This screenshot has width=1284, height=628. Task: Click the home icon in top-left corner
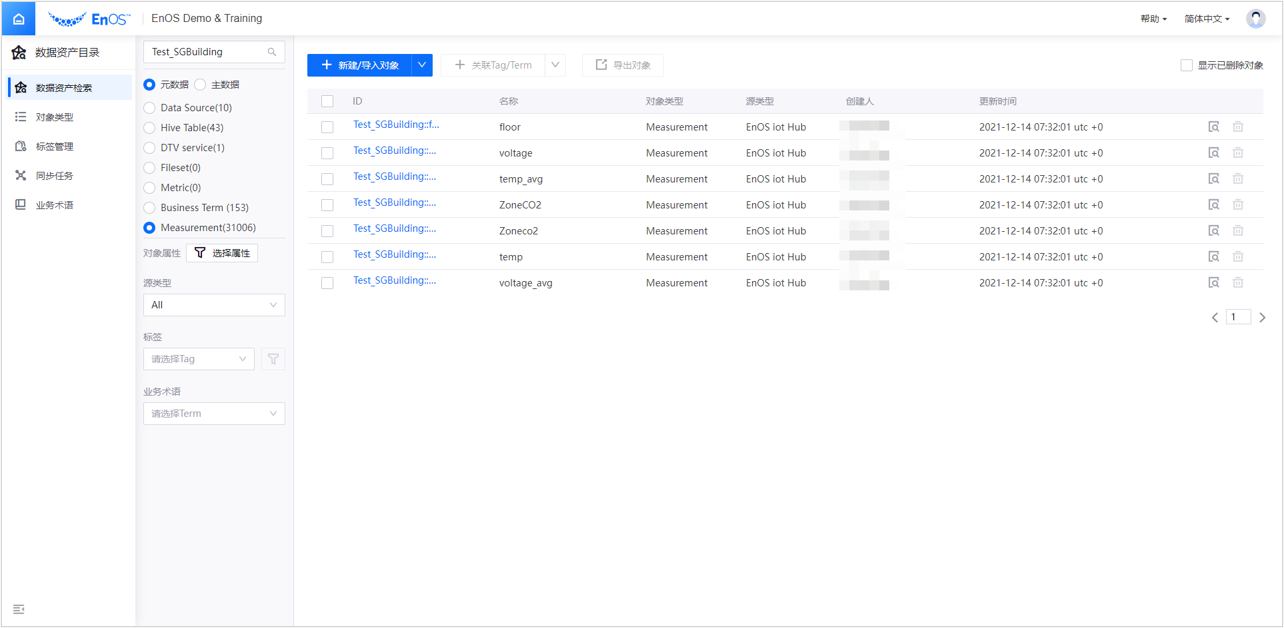coord(19,19)
